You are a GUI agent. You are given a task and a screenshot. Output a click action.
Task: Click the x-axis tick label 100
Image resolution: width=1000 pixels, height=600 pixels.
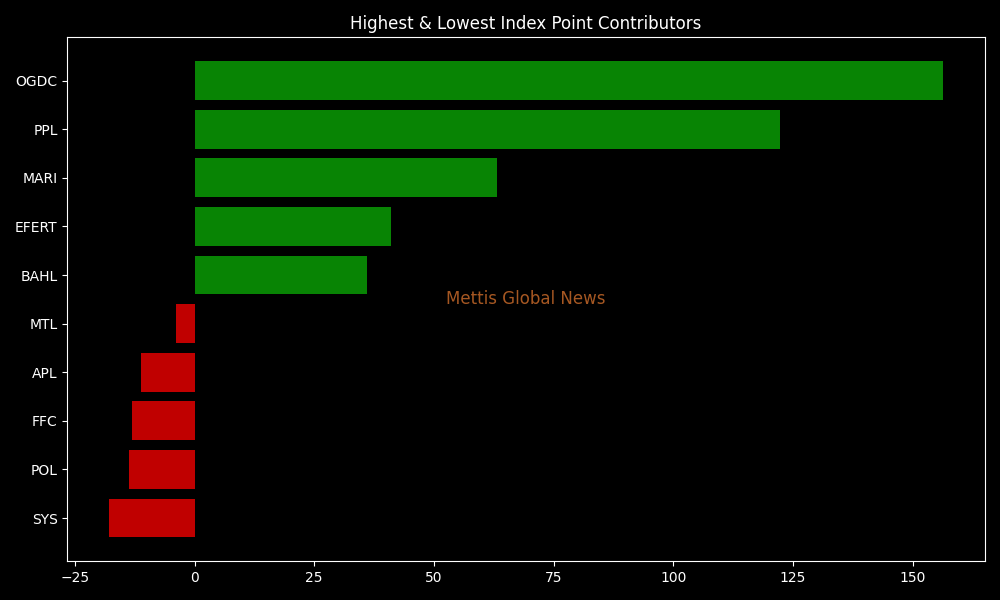click(673, 577)
